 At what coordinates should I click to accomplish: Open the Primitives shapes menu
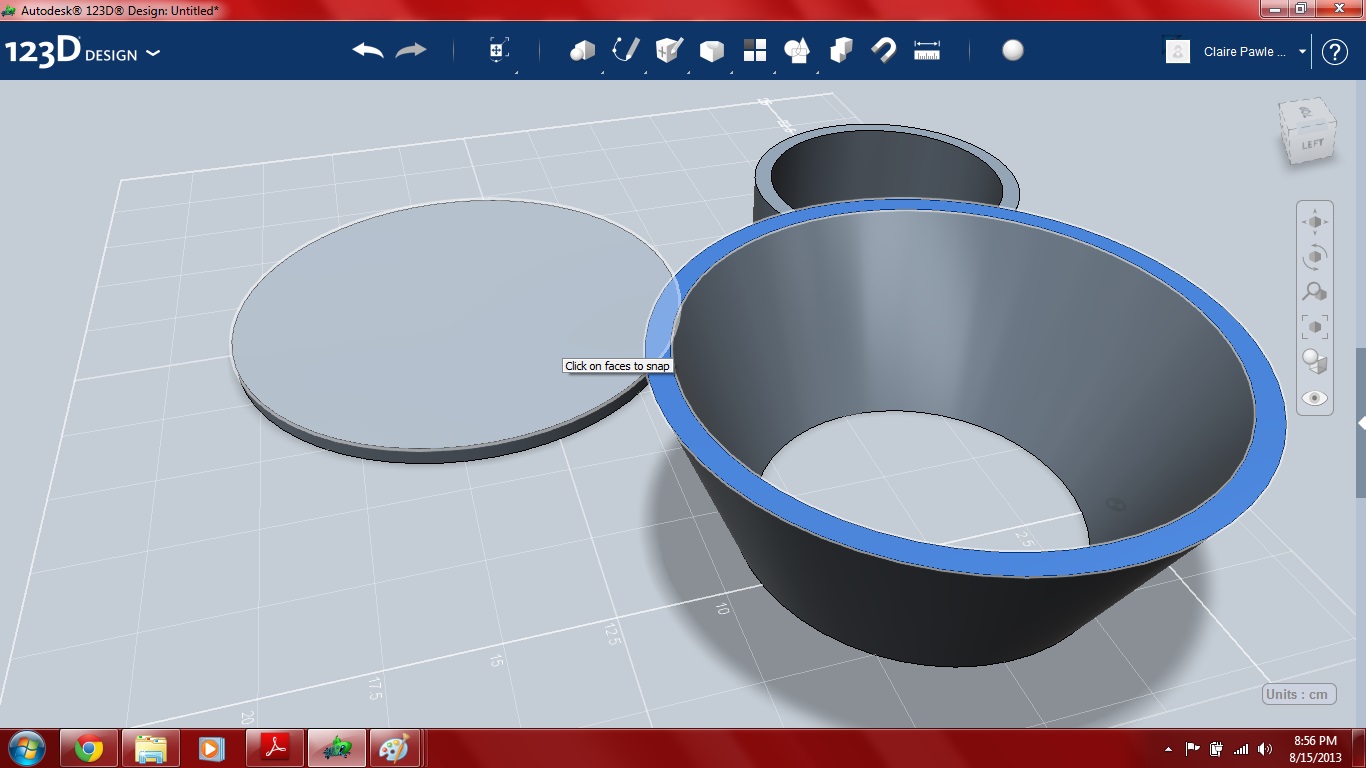click(582, 50)
